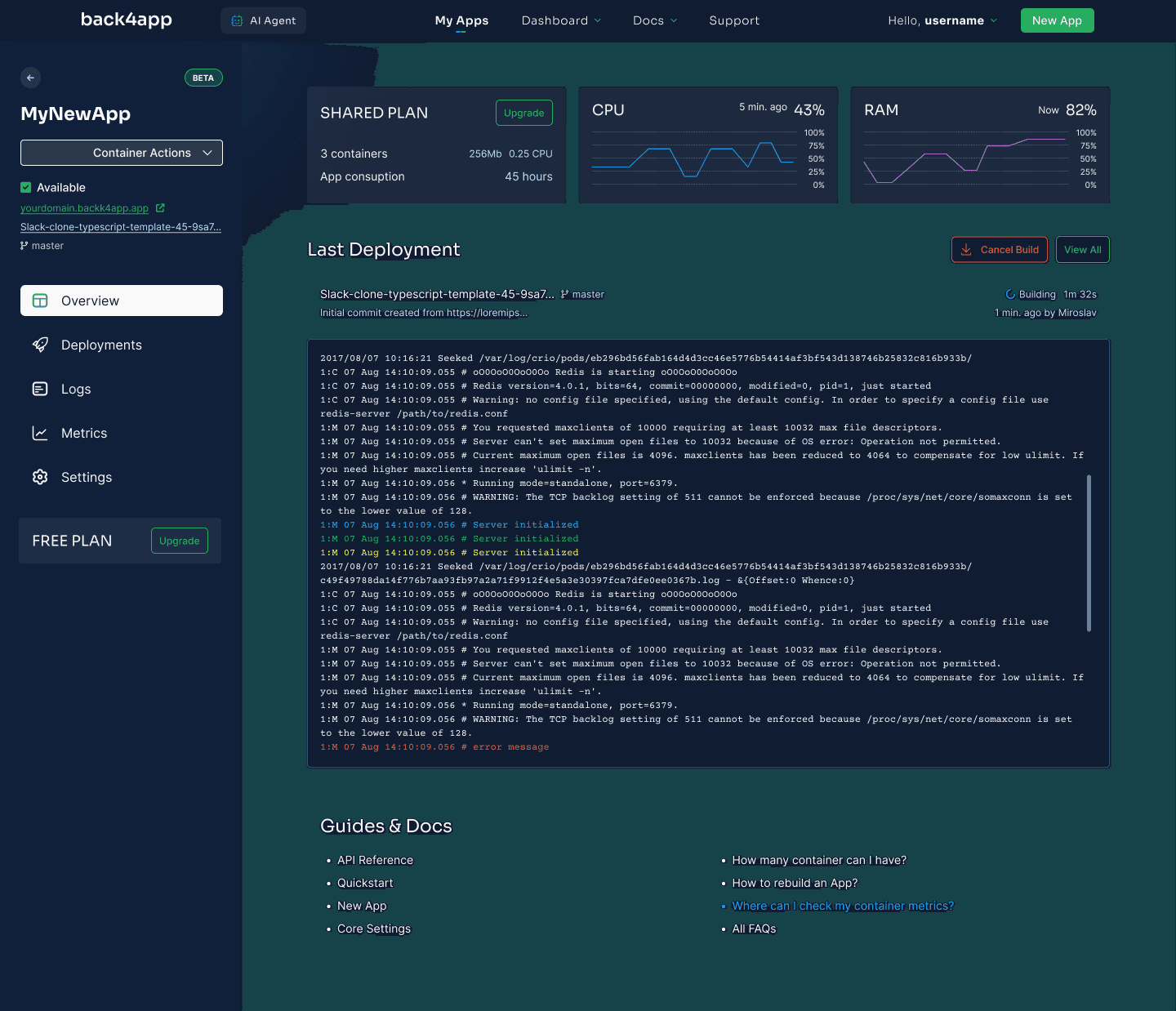Click the Overview layout icon

(40, 301)
